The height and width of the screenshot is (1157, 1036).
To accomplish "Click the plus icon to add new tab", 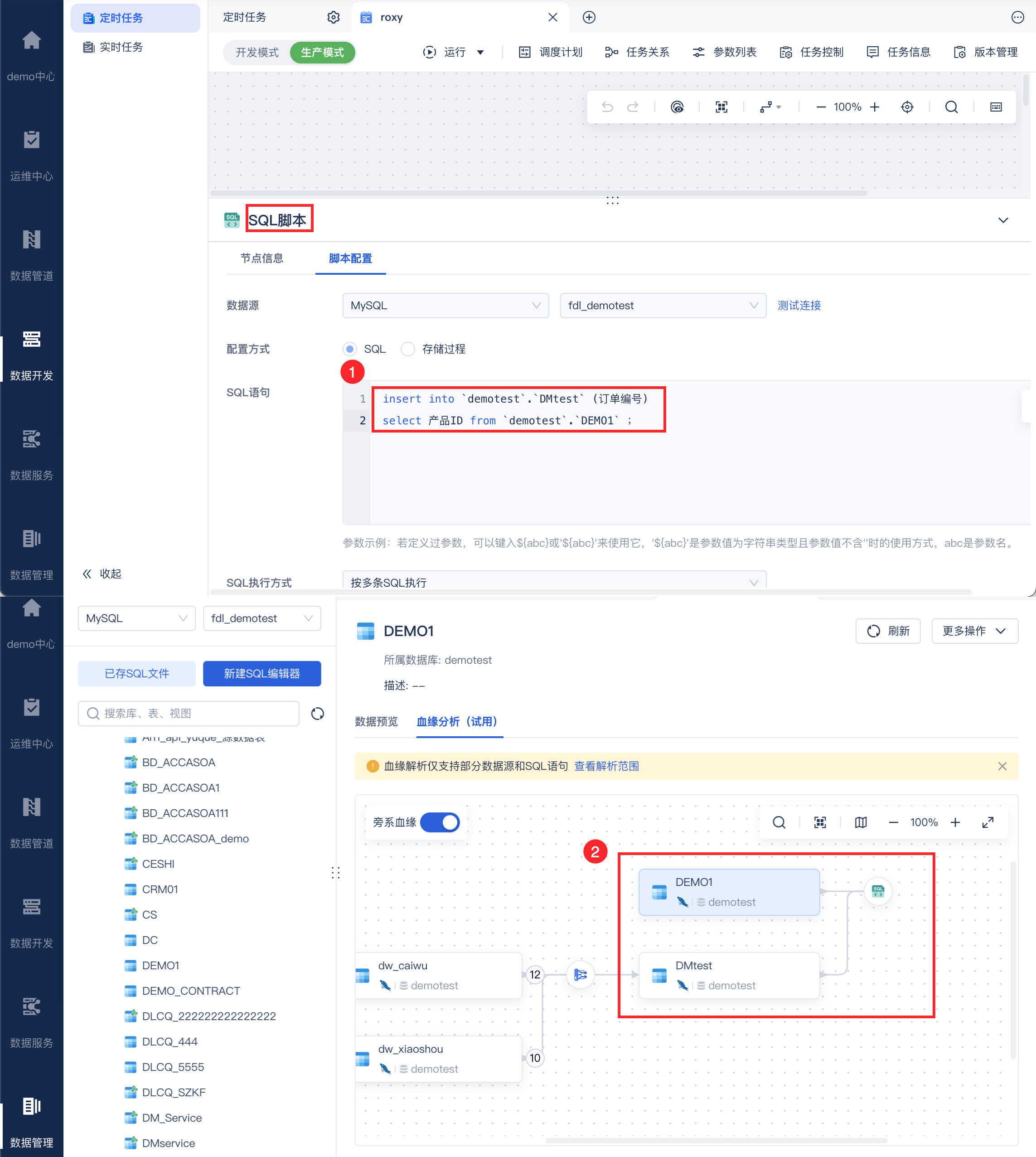I will (589, 17).
